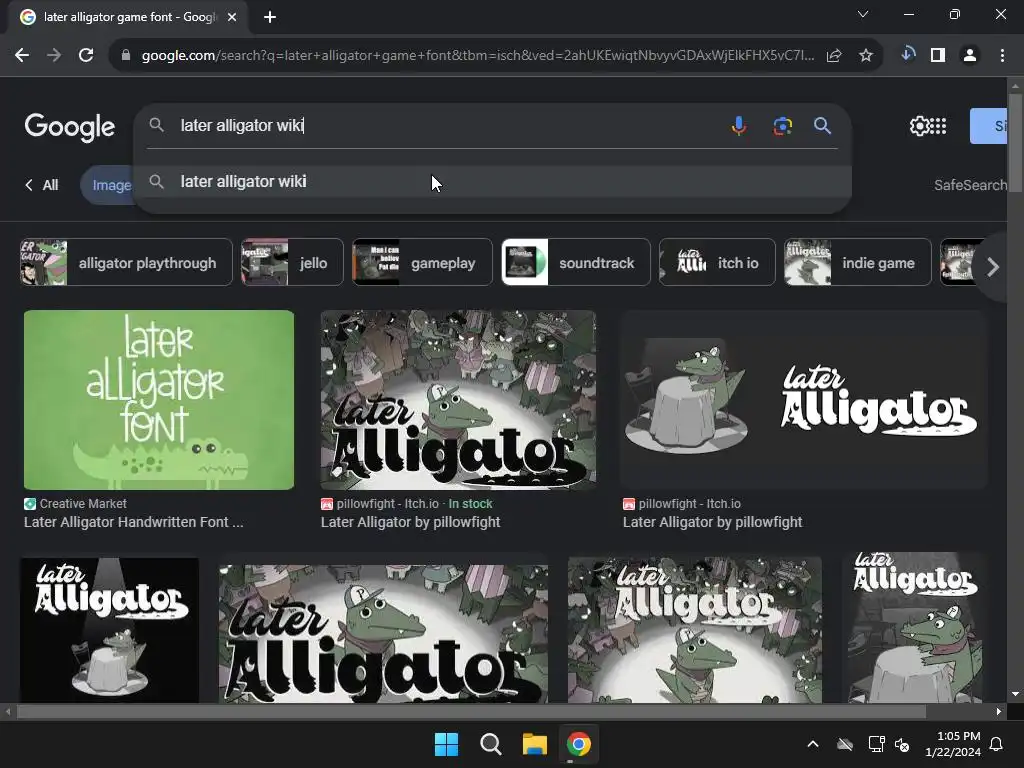Open File Explorer from taskbar
Image resolution: width=1024 pixels, height=768 pixels.
tap(534, 744)
